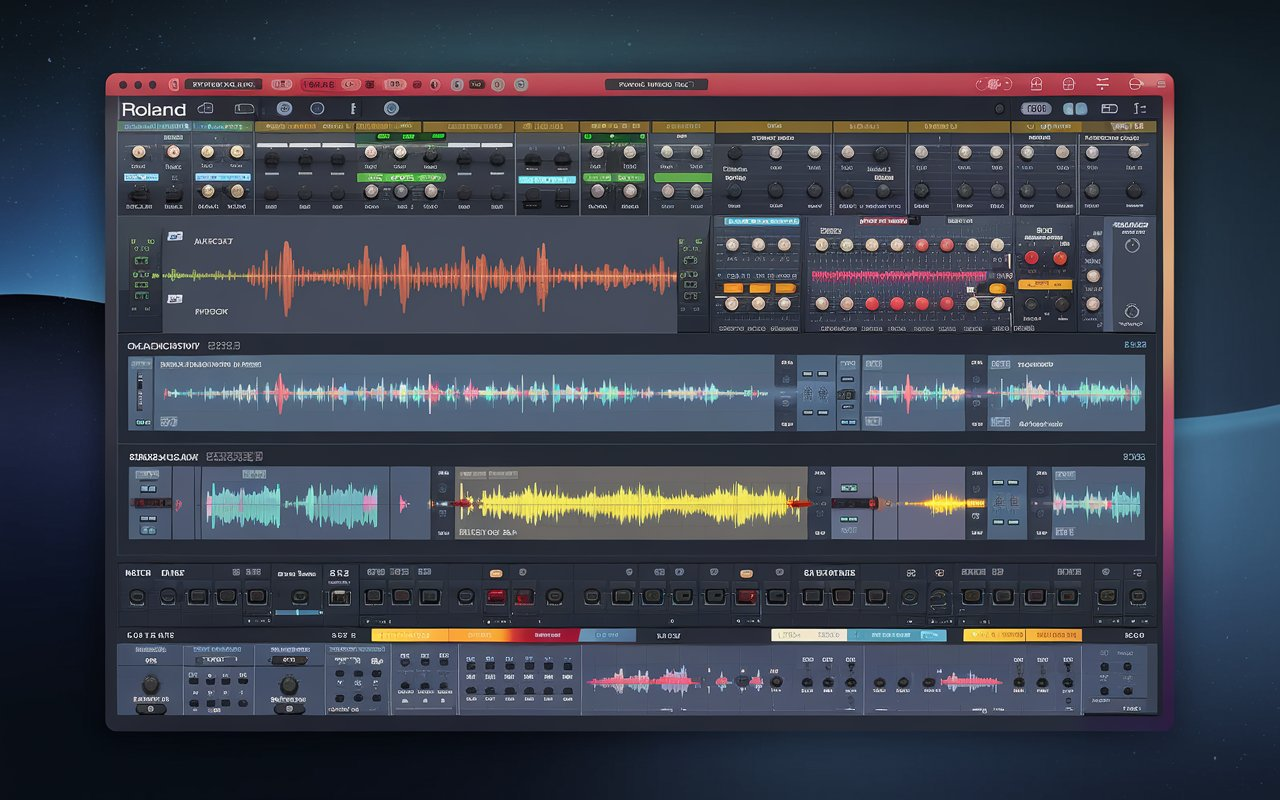Select the orange waveform in the top track
1280x800 pixels.
pos(460,274)
